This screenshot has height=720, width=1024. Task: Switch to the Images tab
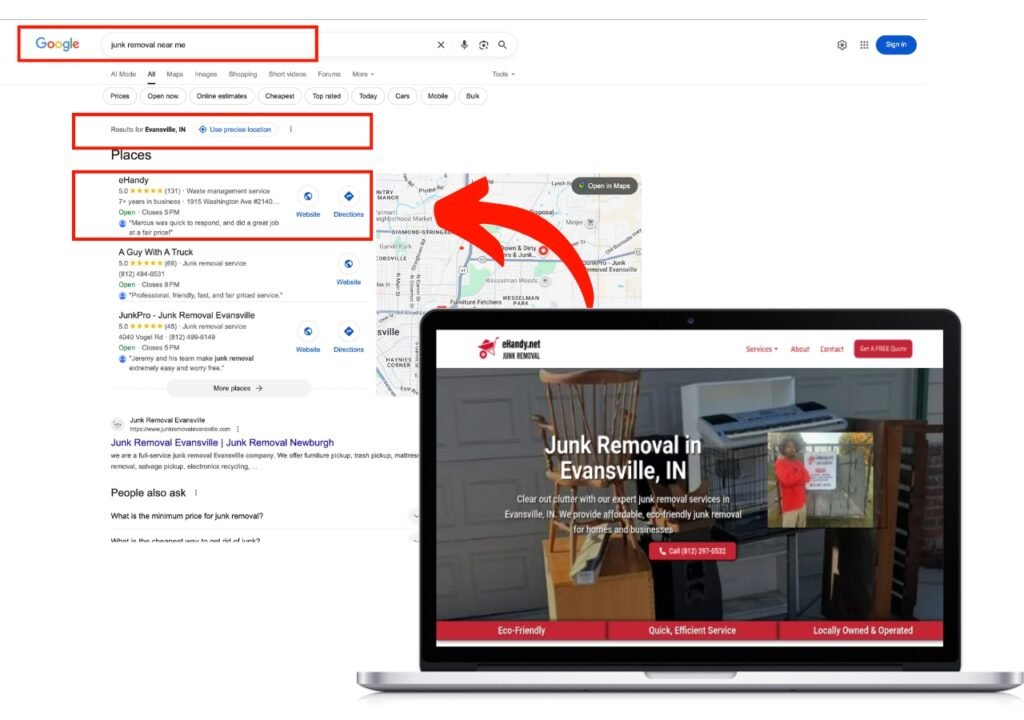tap(206, 74)
